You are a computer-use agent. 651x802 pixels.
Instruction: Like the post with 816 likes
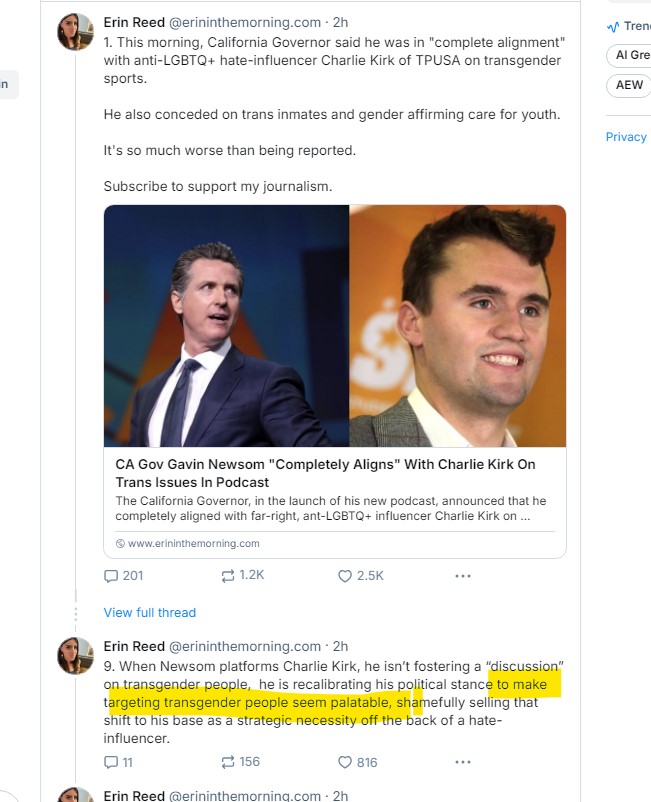click(x=345, y=762)
